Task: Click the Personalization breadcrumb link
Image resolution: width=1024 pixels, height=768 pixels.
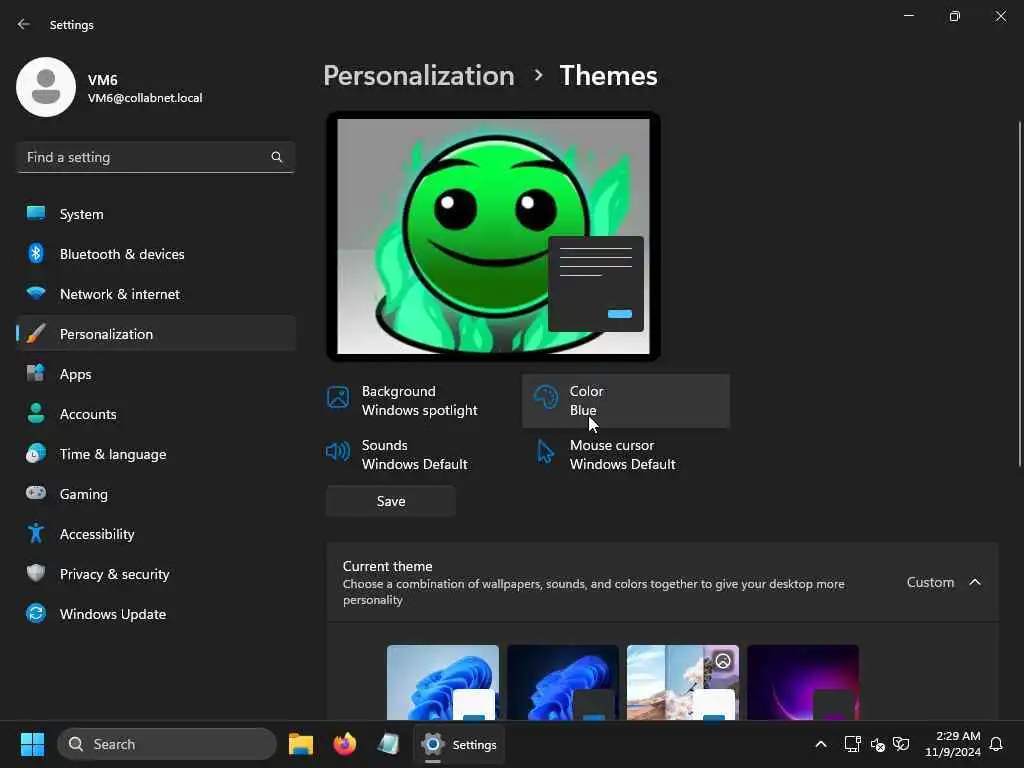Action: click(x=419, y=76)
